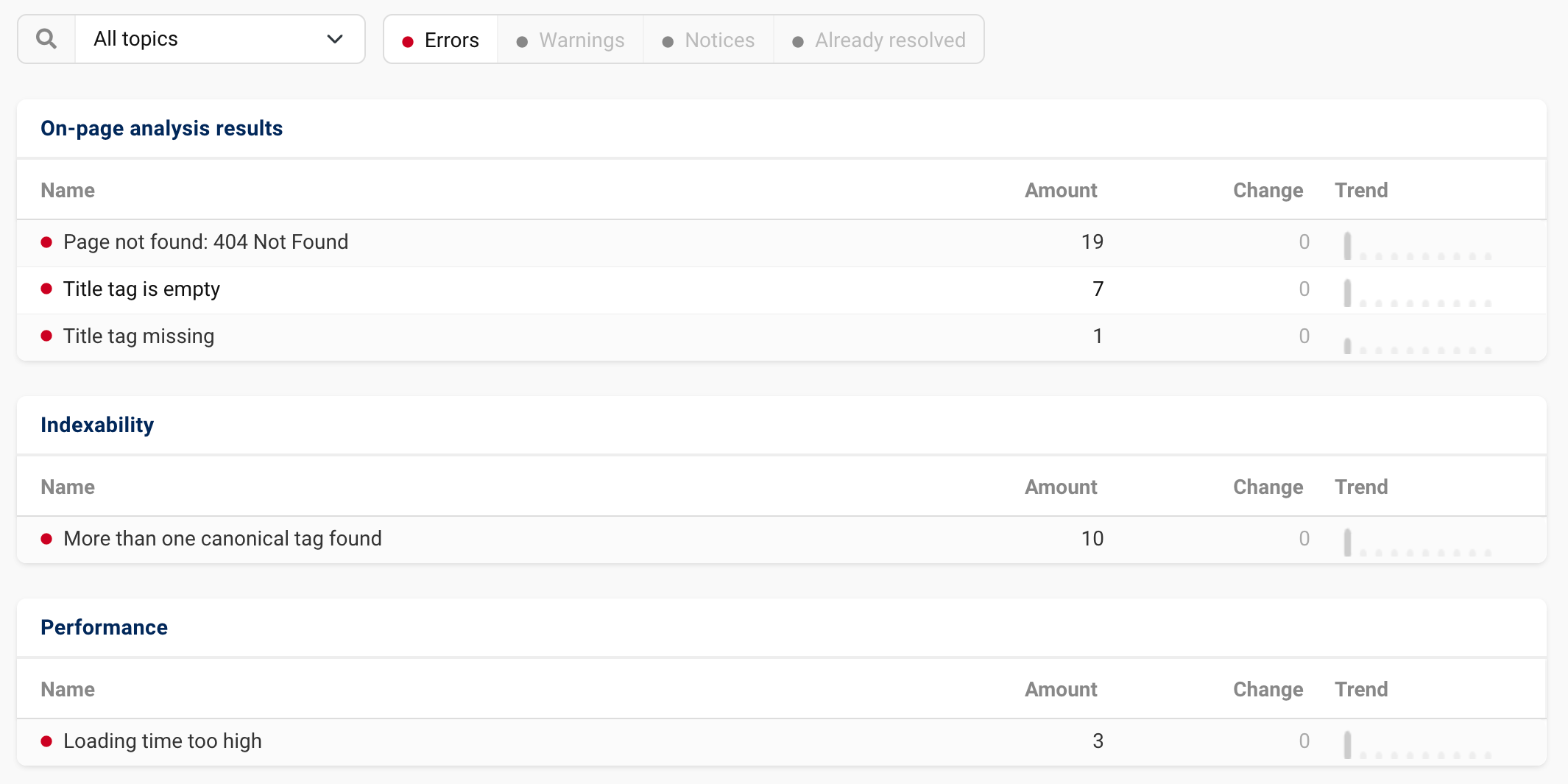Click the Performance section heading

[105, 628]
